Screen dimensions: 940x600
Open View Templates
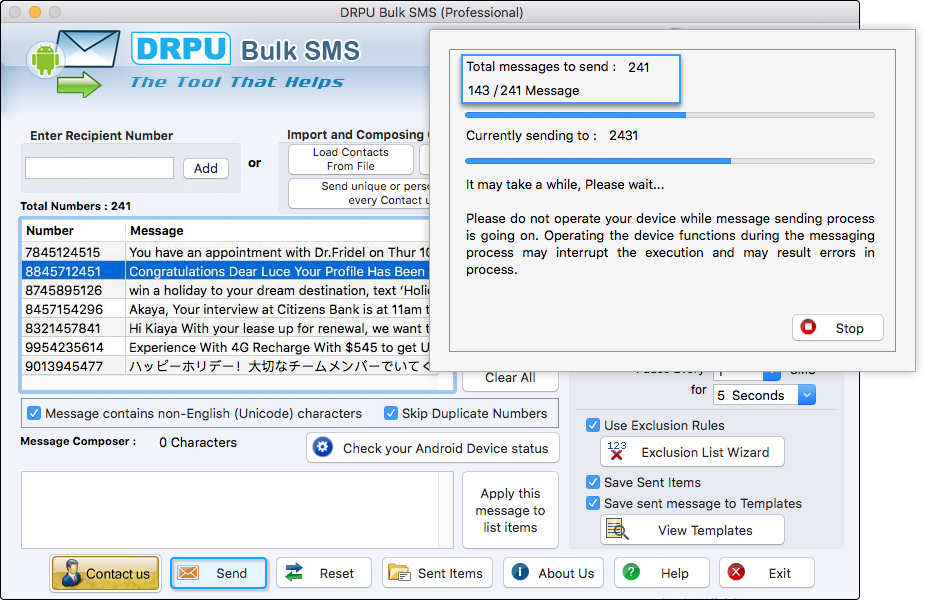click(692, 530)
